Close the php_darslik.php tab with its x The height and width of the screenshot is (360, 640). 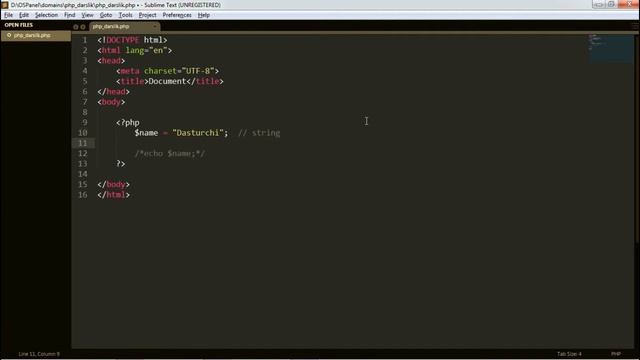point(155,27)
